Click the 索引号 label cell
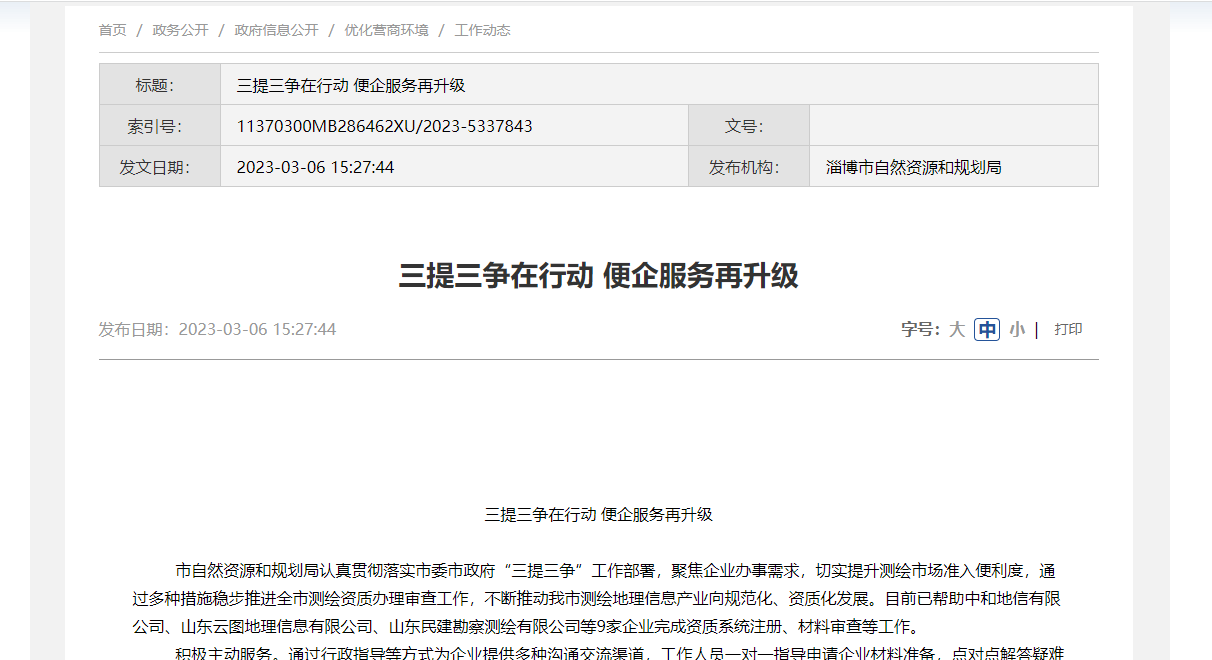1212x660 pixels. [160, 126]
